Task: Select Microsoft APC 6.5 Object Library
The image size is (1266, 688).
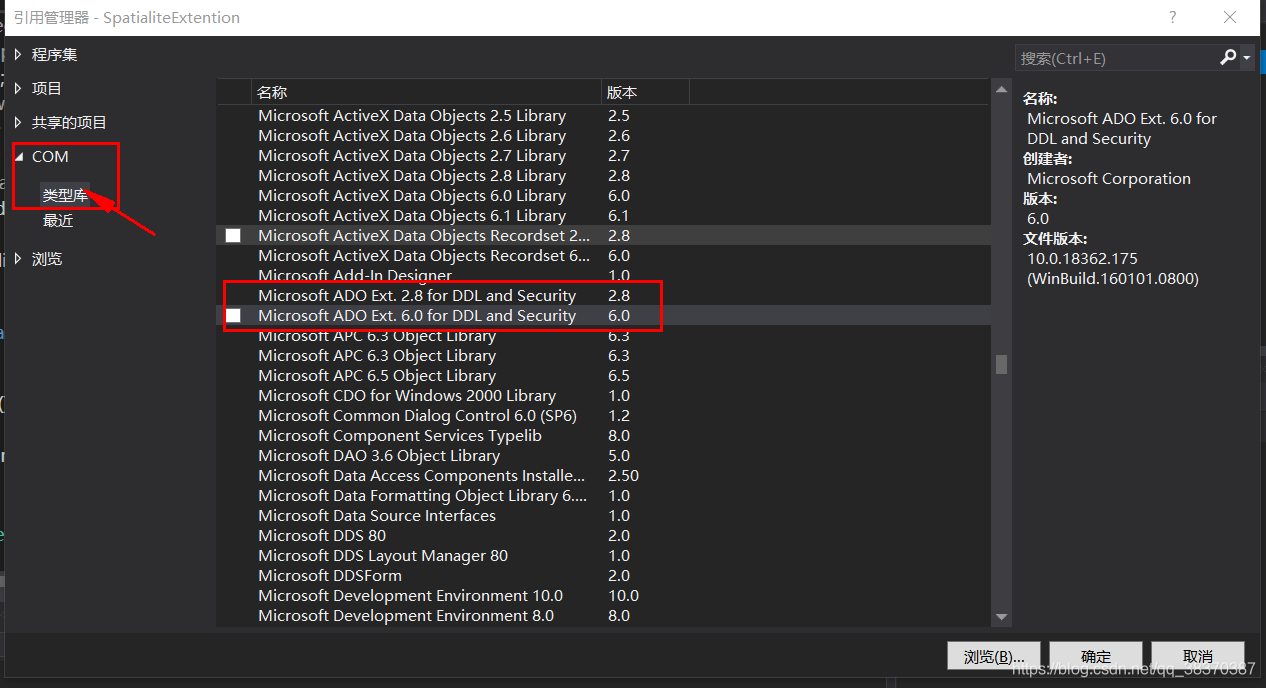Action: pyautogui.click(x=604, y=376)
